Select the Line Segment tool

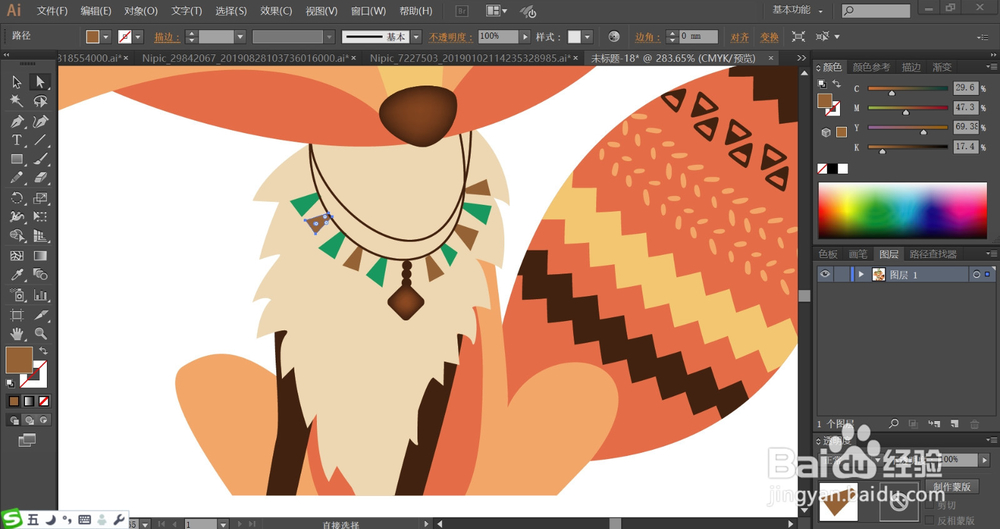[40, 140]
